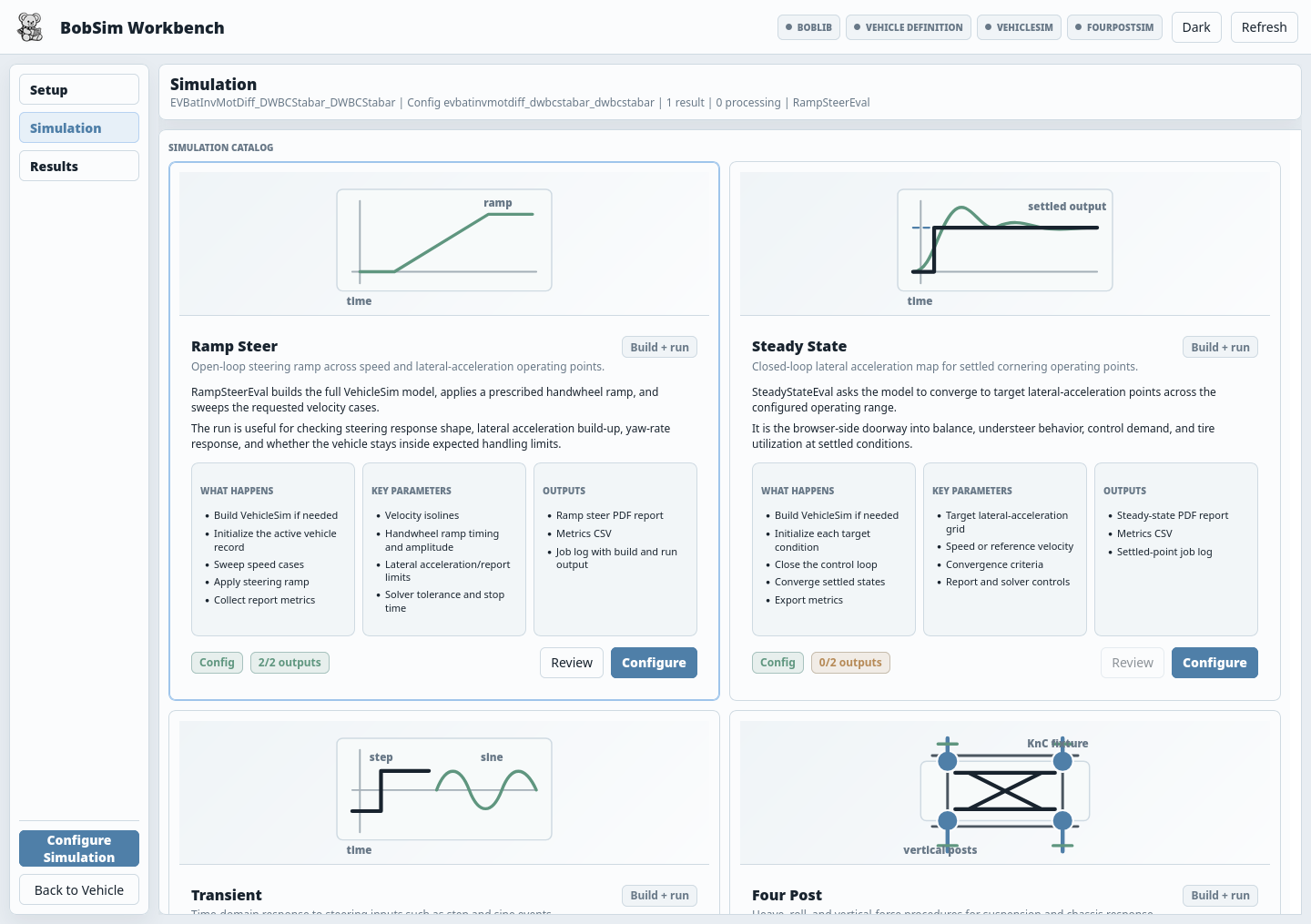Image resolution: width=1311 pixels, height=924 pixels.
Task: Click 'Speed or reference velocity' parameter
Action: [x=1010, y=546]
